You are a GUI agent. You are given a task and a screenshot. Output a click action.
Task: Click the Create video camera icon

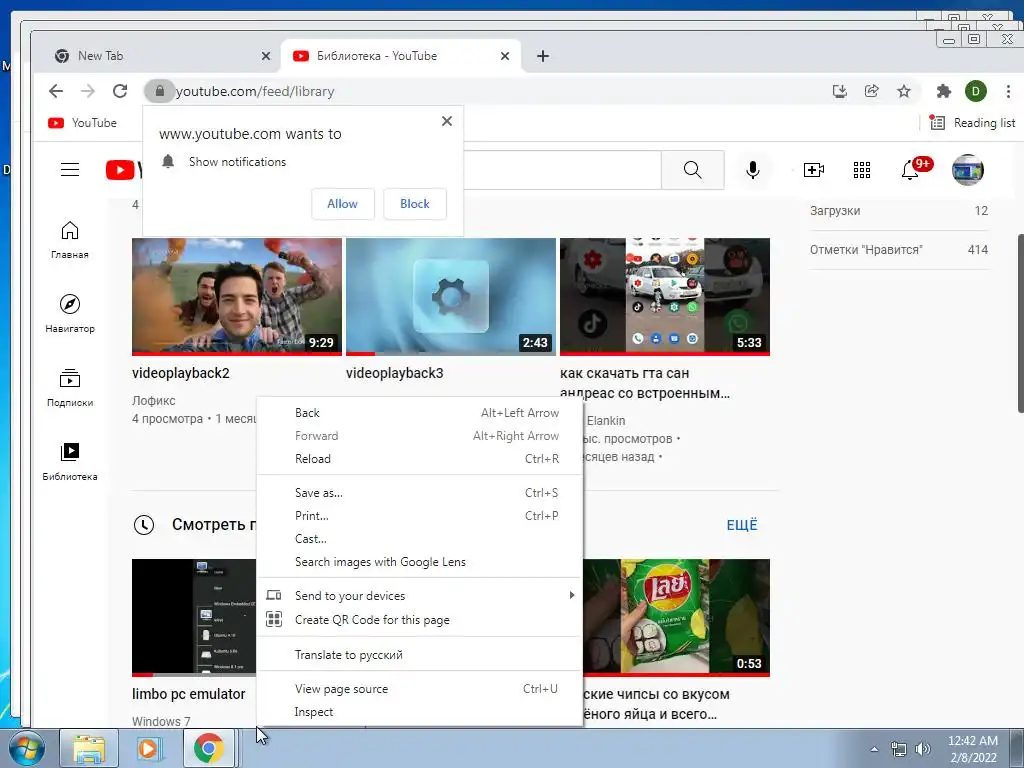tap(814, 170)
